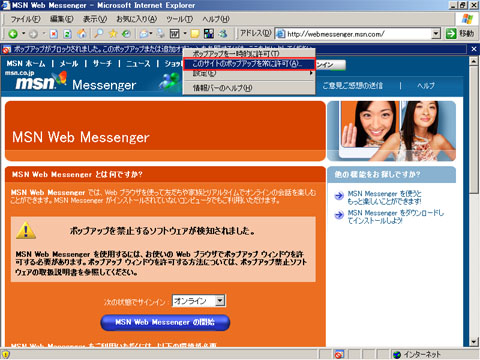Click the Mail envelope toolbar icon
Screen dimensions: 480x360
144,34
